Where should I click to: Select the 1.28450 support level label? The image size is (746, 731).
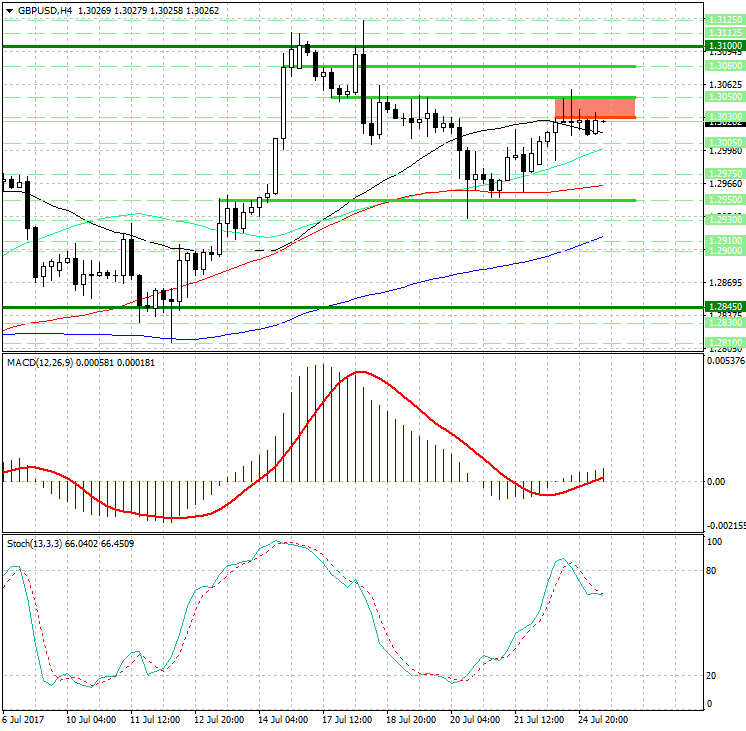tap(723, 307)
